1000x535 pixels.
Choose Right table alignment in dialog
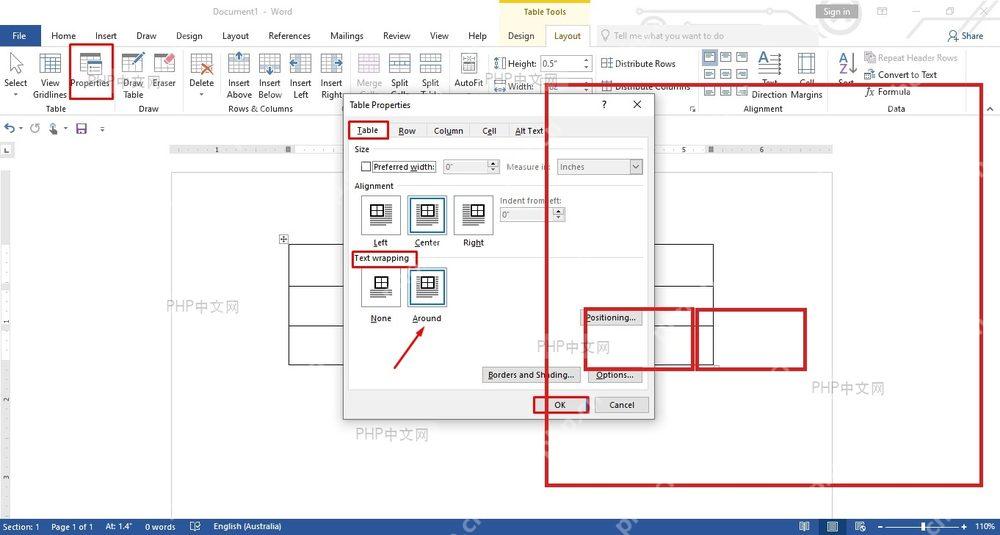pos(473,215)
